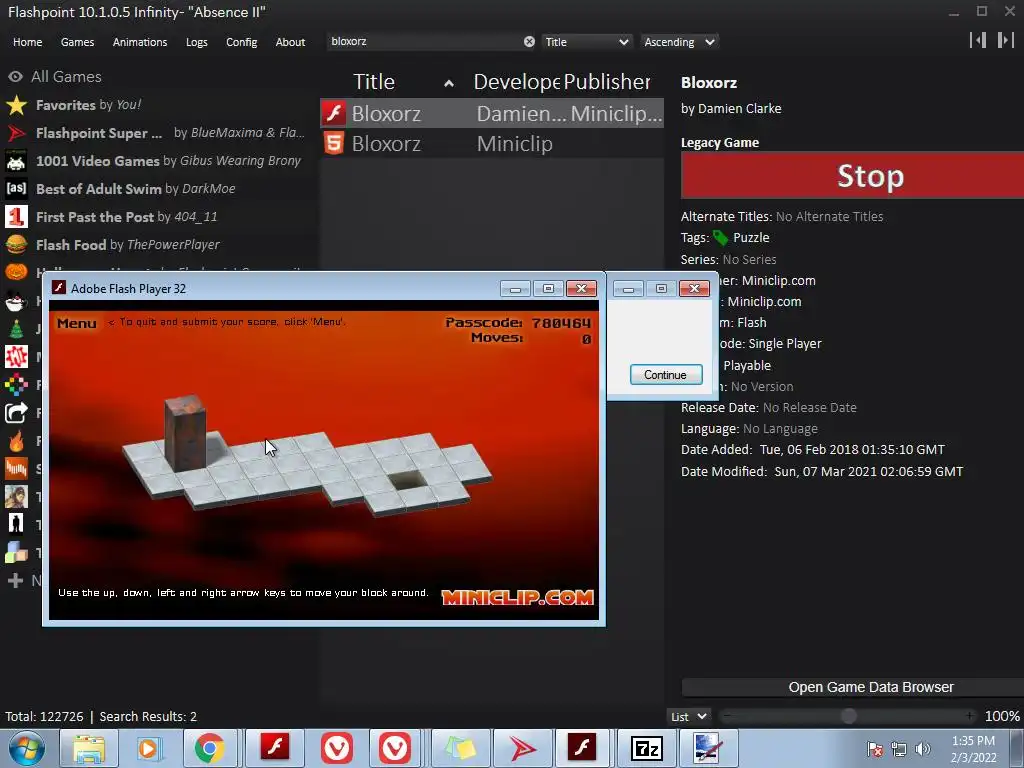1024x768 pixels.
Task: Click the Continue button in the dialog
Action: pyautogui.click(x=665, y=375)
